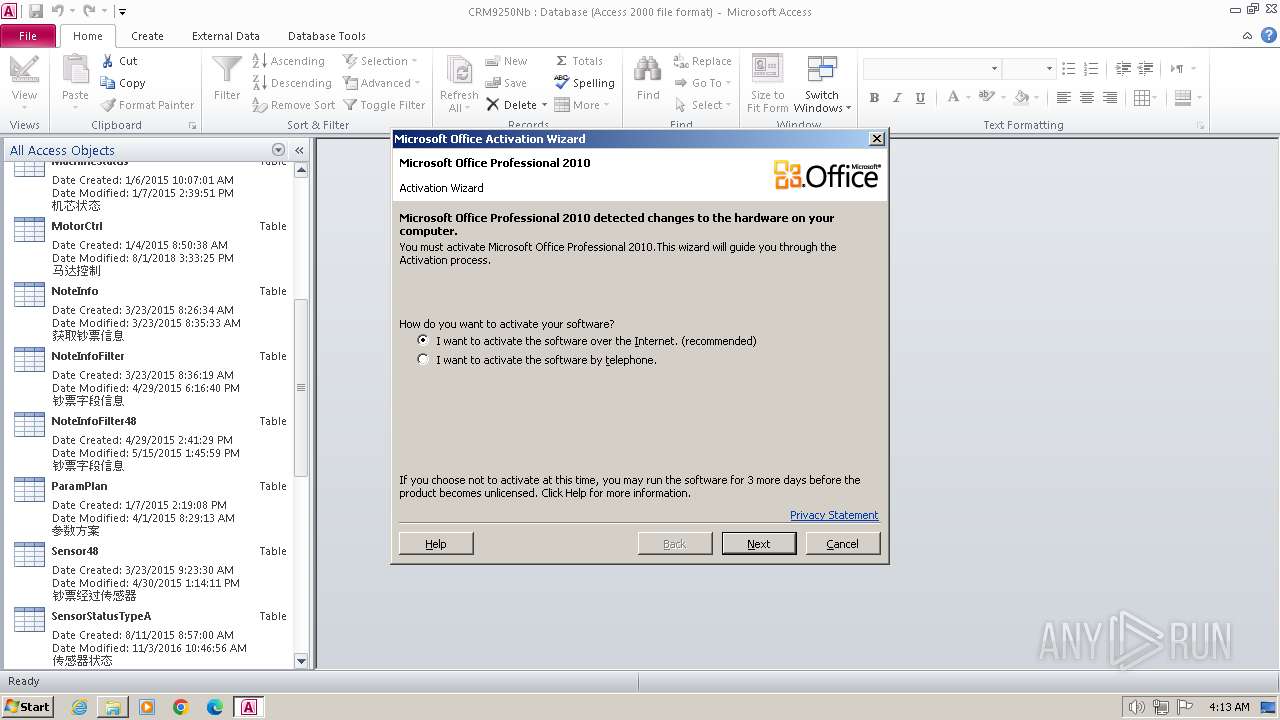Select the NoteInfo table
The height and width of the screenshot is (720, 1280).
[150, 310]
